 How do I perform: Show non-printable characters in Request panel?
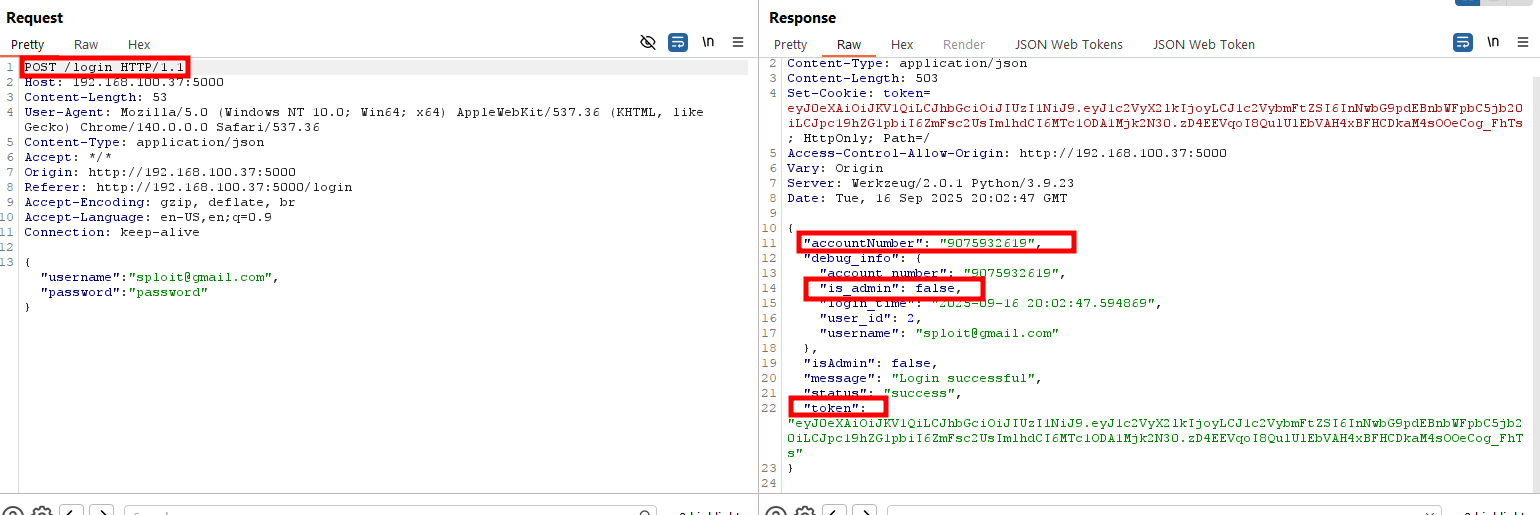coord(708,42)
